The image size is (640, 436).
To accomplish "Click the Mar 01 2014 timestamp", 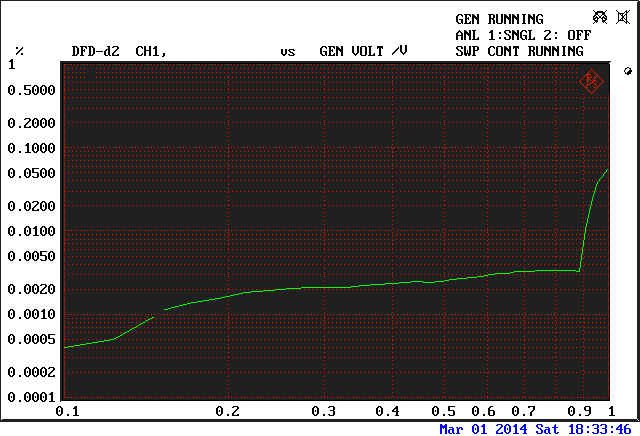I will click(x=535, y=429).
